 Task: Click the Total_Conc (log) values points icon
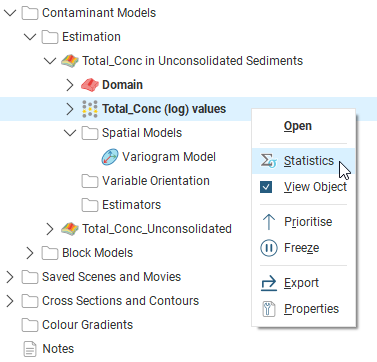coord(90,109)
